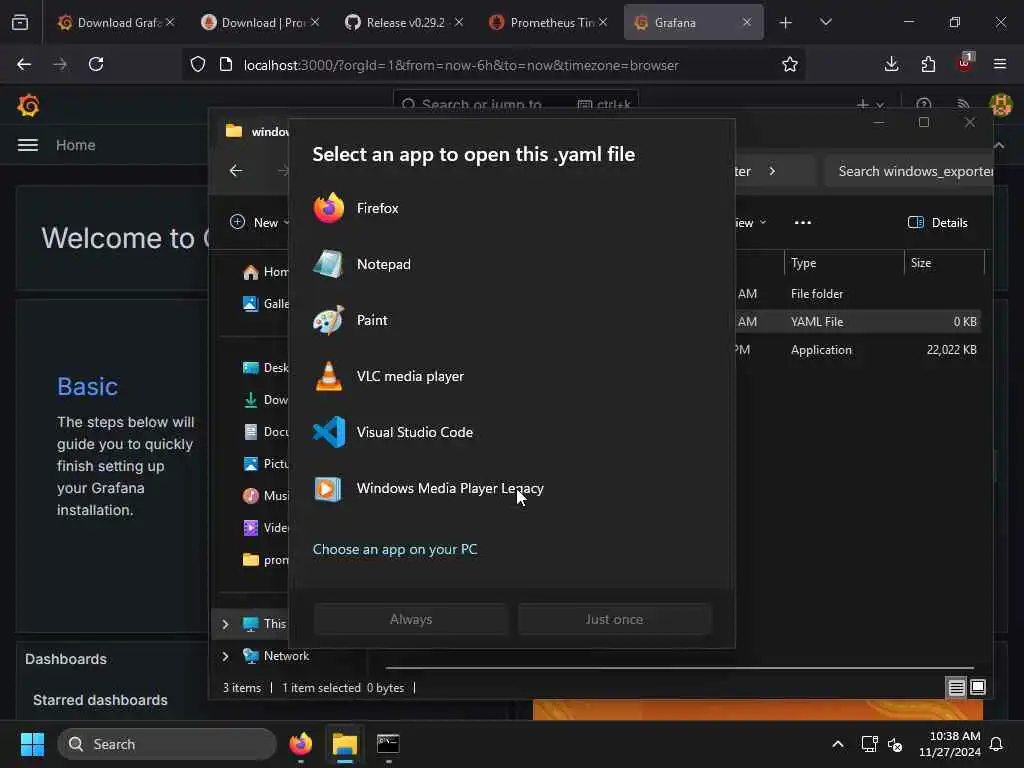Open Videos in Explorer sidebar
This screenshot has height=768, width=1024.
coord(264,528)
